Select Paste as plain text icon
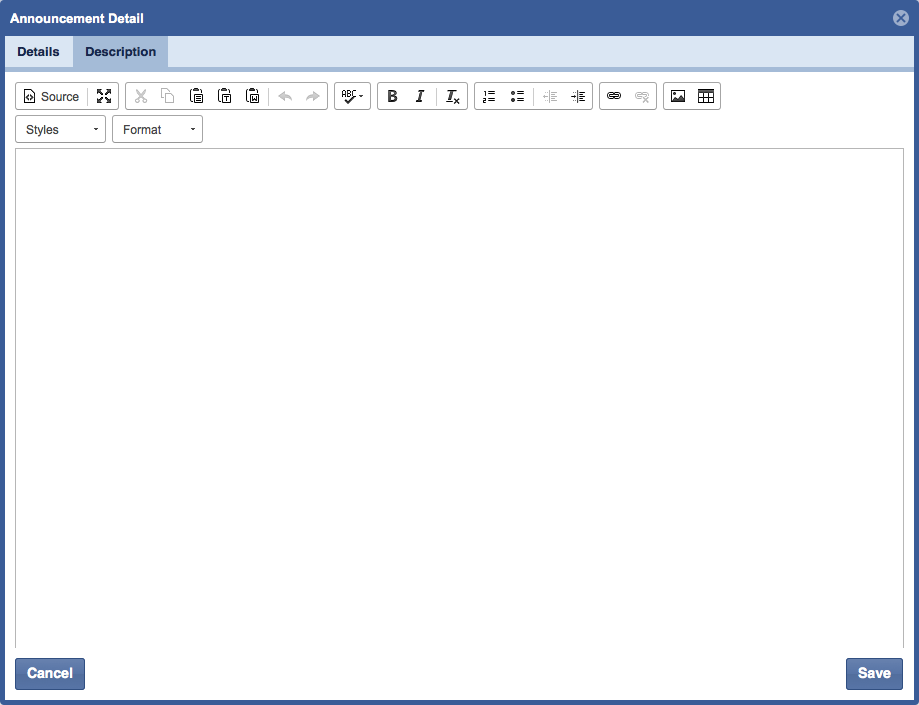 (225, 97)
